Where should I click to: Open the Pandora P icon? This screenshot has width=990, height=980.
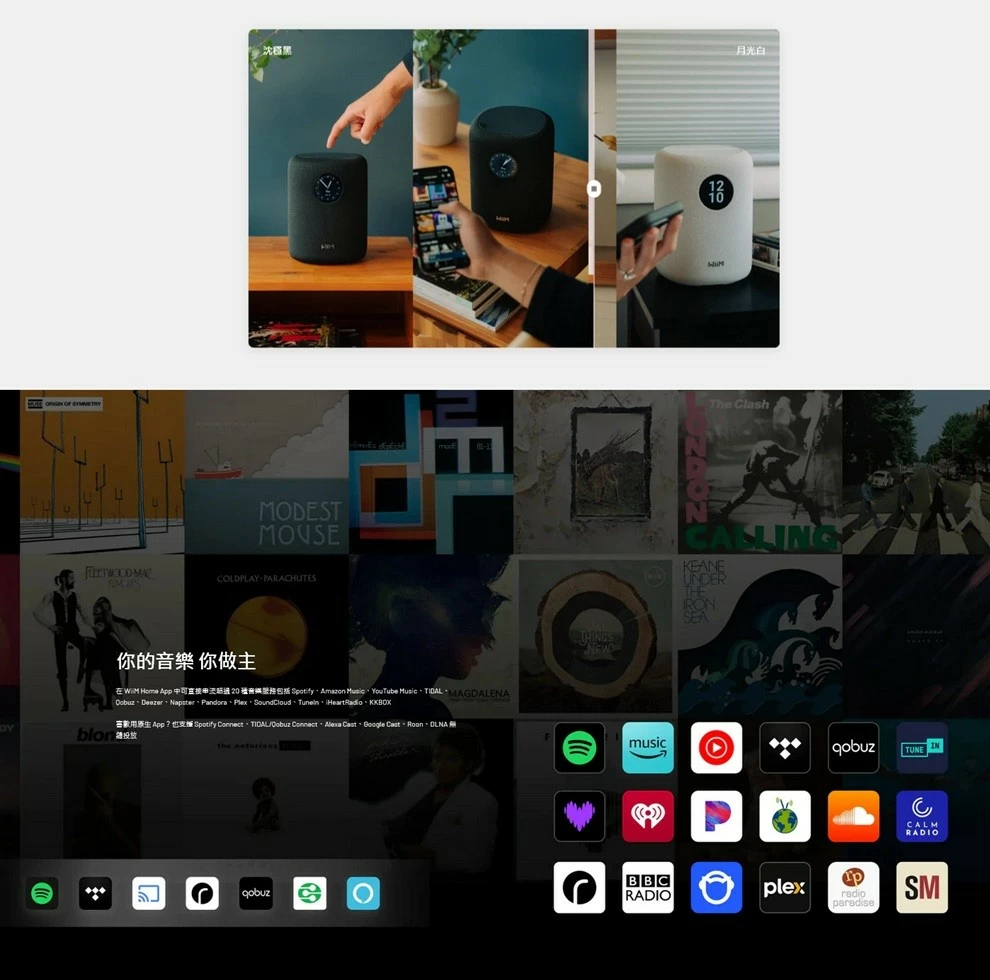(x=716, y=816)
